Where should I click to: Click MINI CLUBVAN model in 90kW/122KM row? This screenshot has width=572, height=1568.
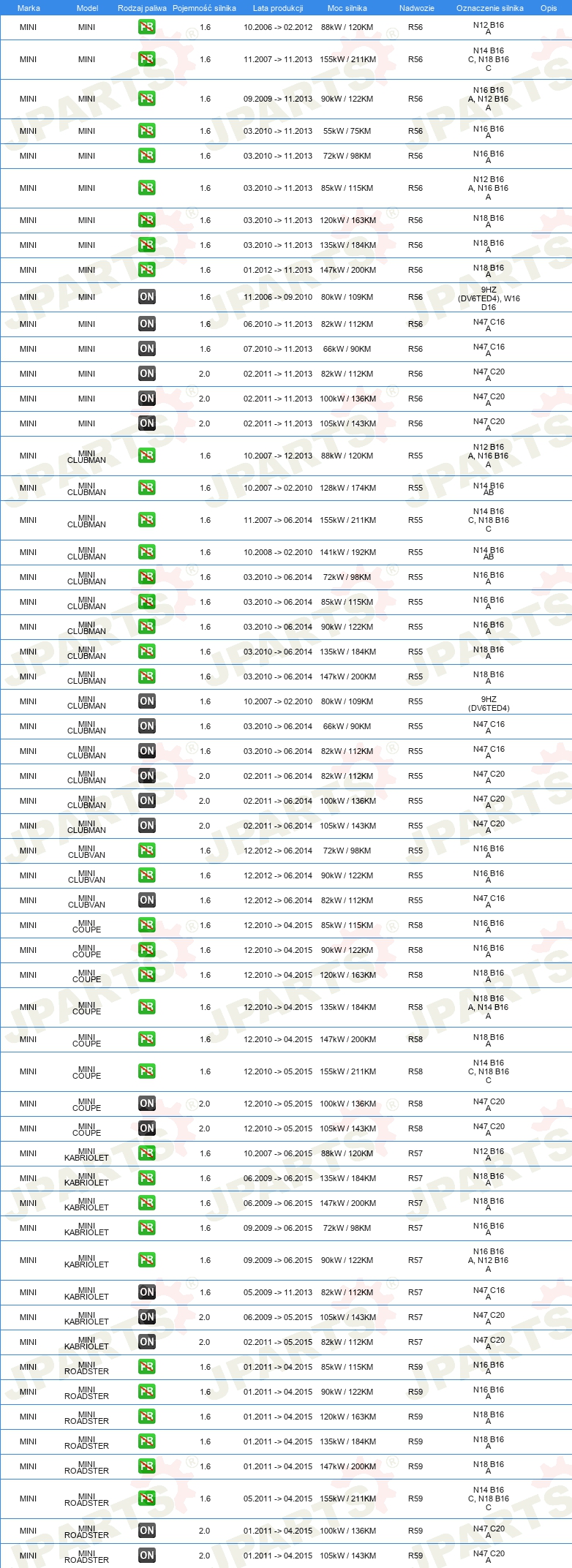pyautogui.click(x=86, y=876)
